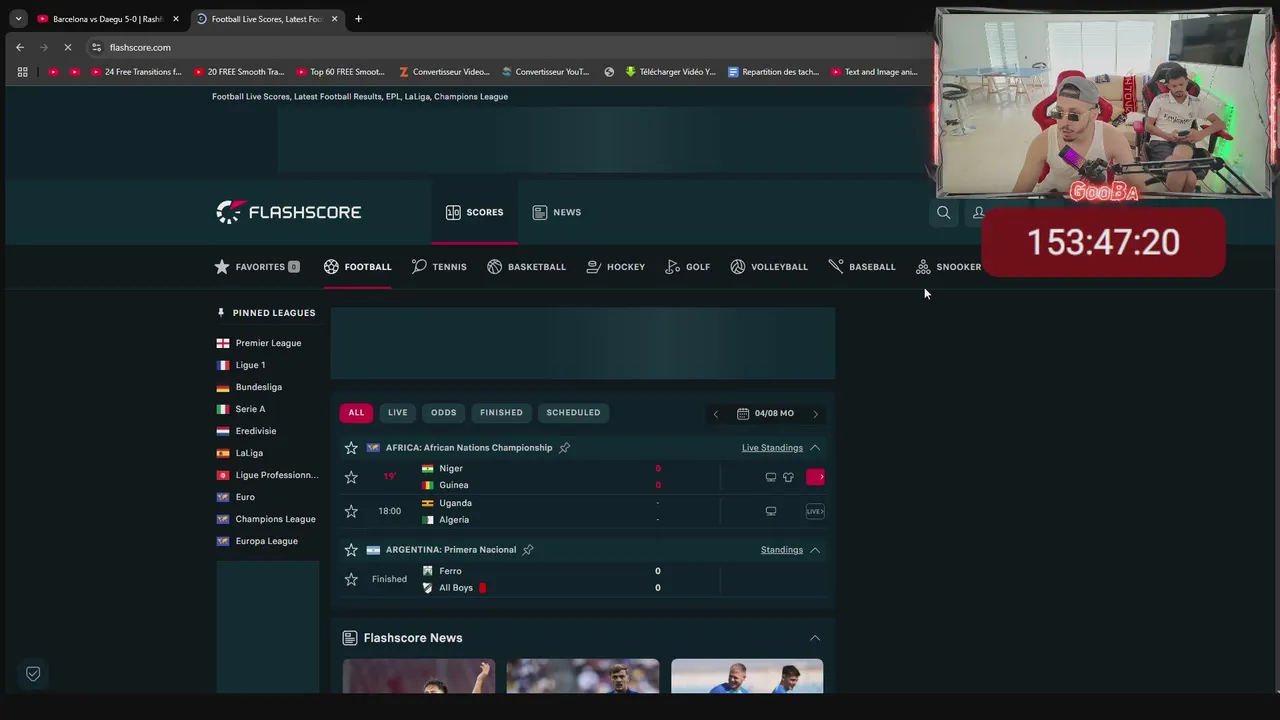1280x720 pixels.
Task: Open LaLiga pinned league
Action: [x=249, y=453]
